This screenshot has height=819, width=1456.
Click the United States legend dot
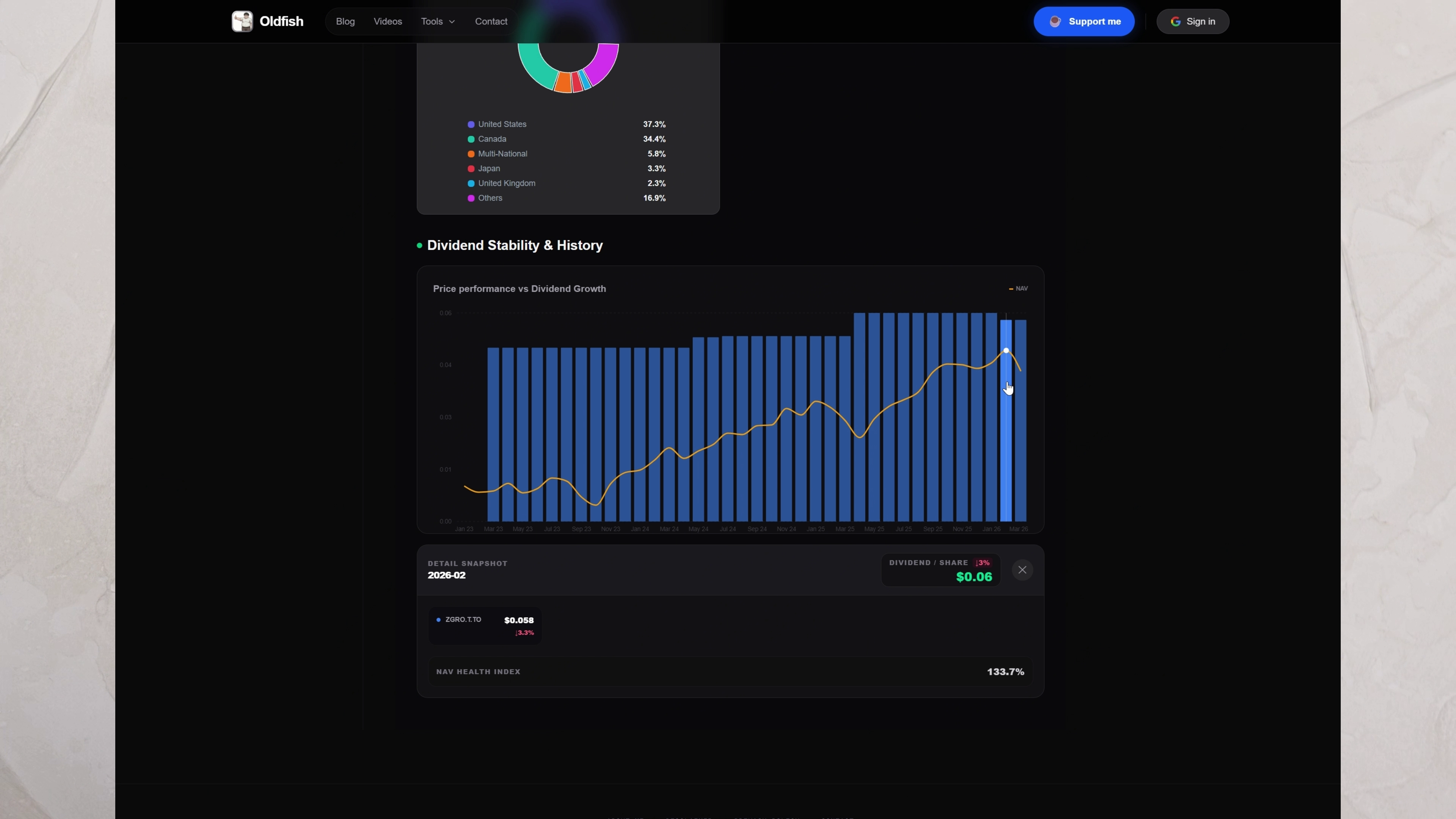pos(471,124)
